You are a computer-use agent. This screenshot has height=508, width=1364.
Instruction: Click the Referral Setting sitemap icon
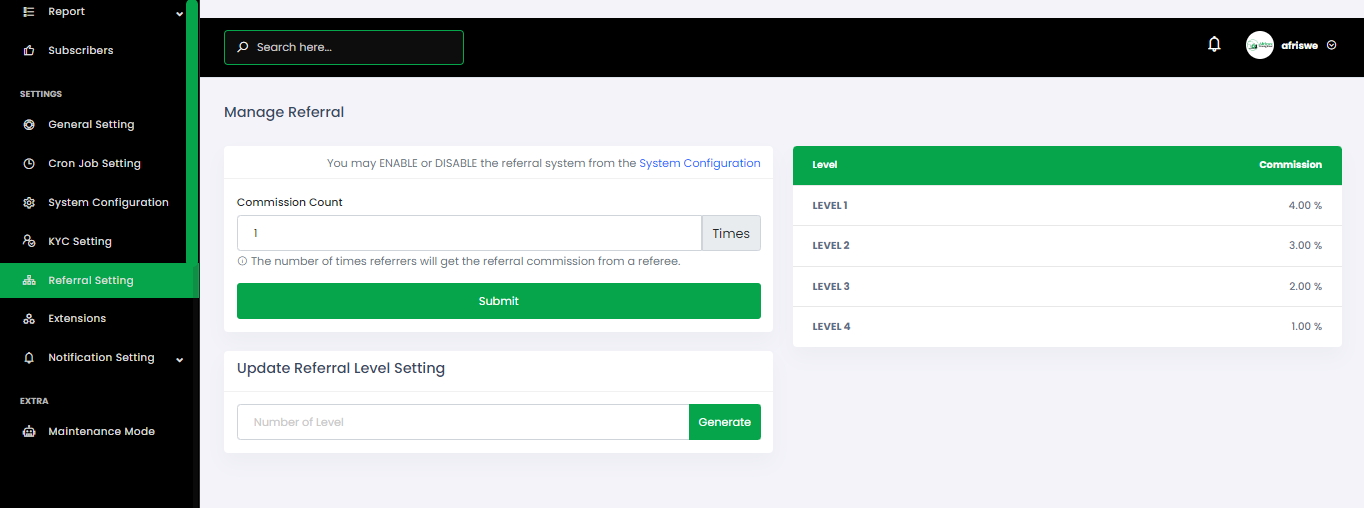pos(28,281)
